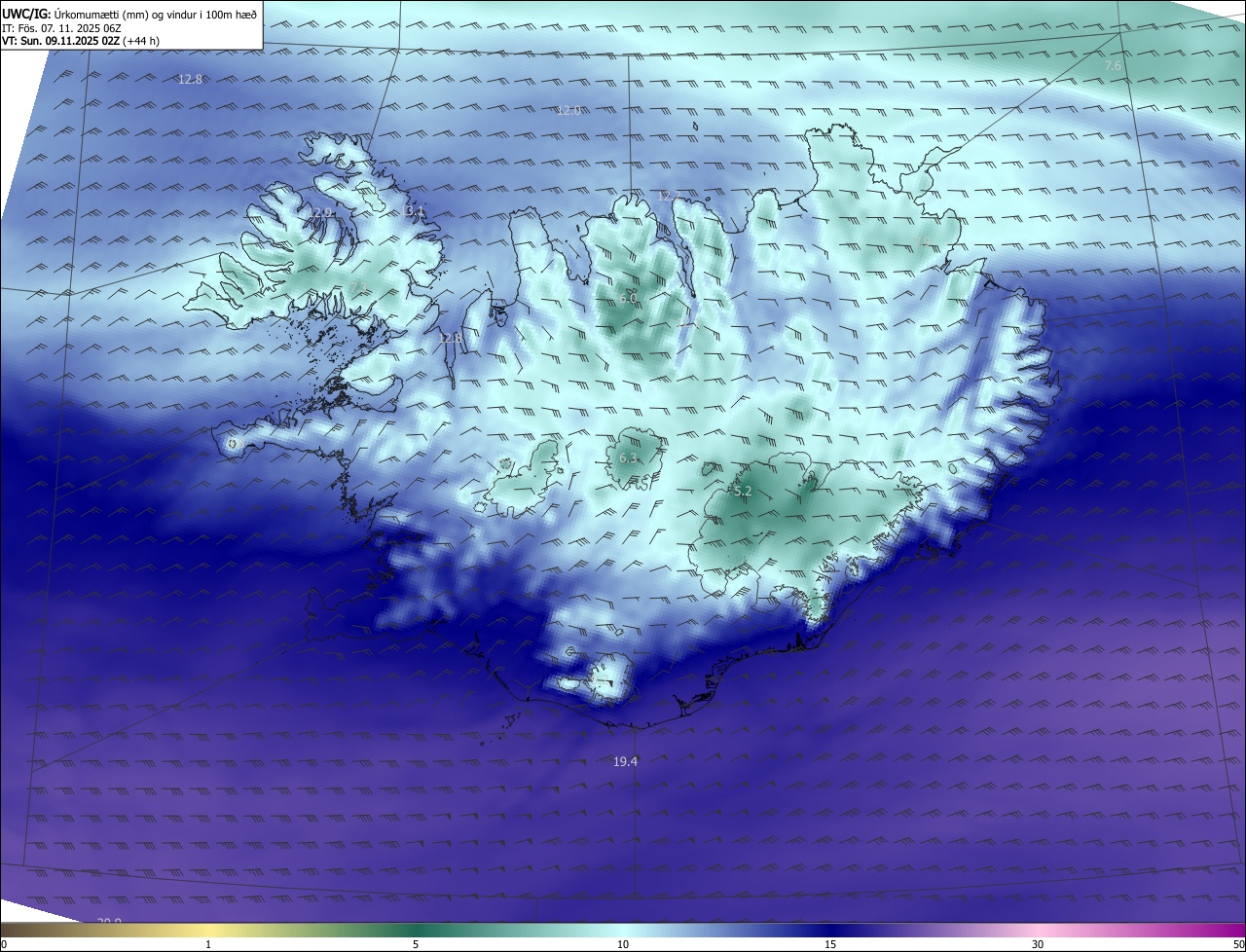Click the colorbar tick label 30

pos(1038,944)
